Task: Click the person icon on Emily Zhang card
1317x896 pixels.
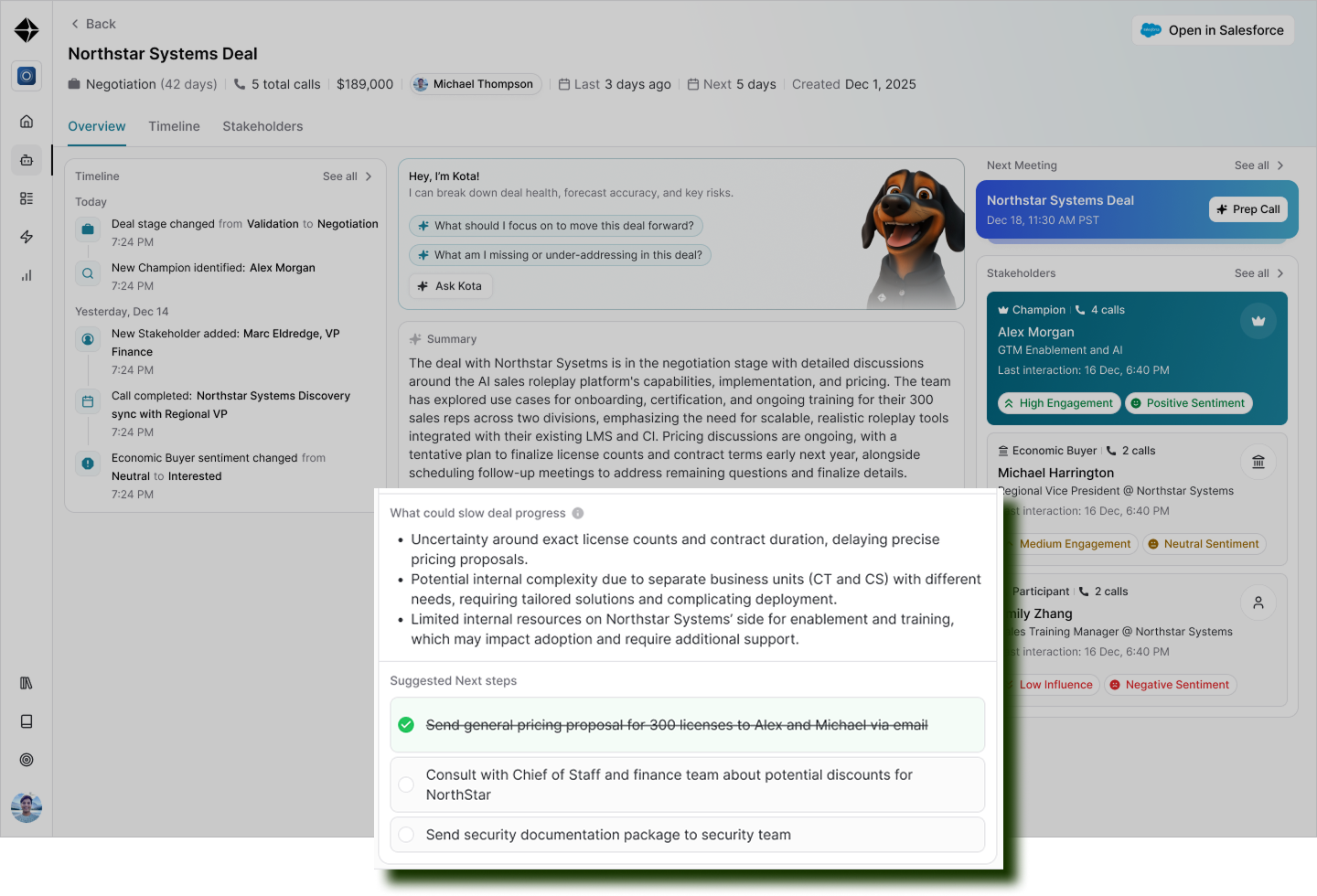Action: click(x=1258, y=603)
